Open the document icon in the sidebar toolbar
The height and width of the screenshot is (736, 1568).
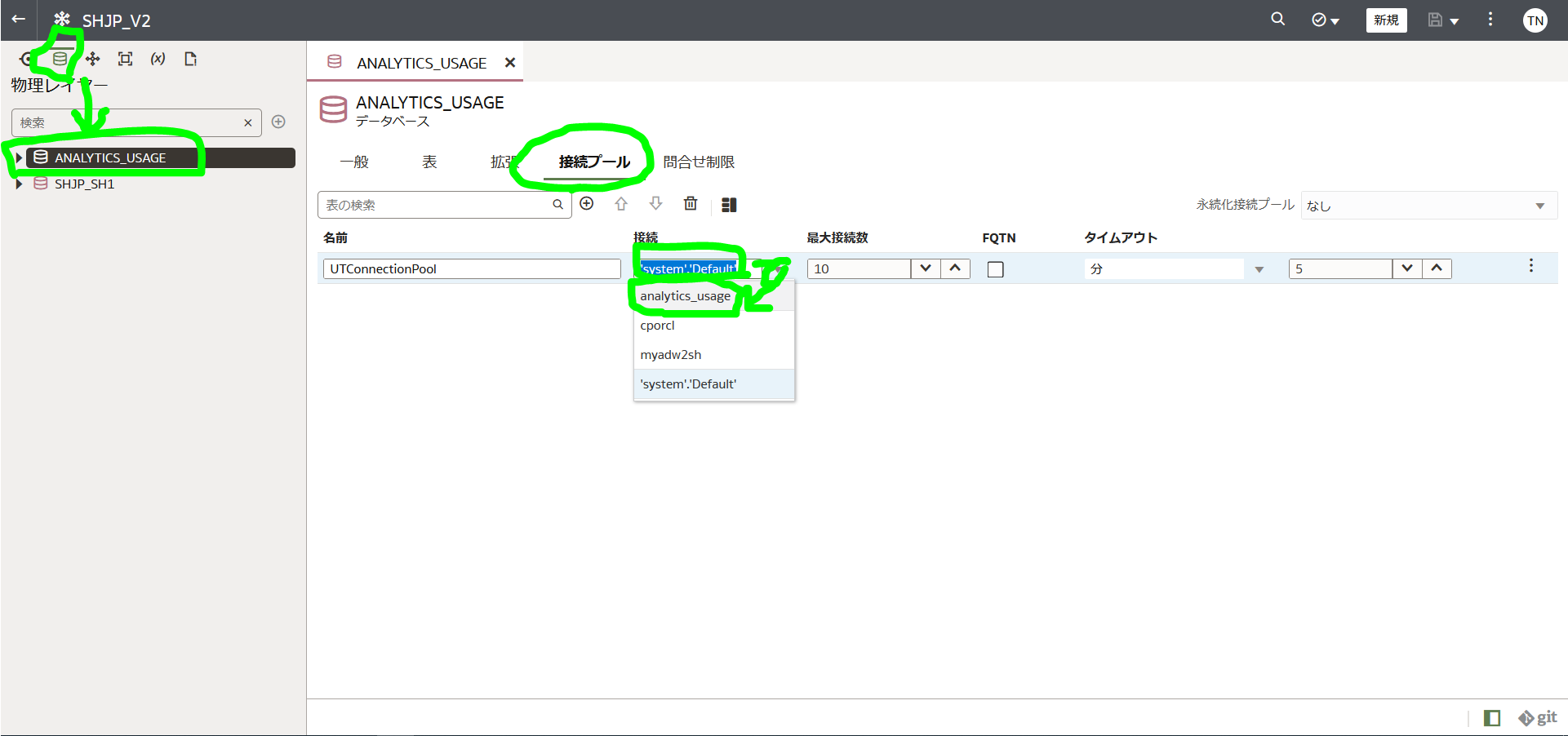pos(190,59)
